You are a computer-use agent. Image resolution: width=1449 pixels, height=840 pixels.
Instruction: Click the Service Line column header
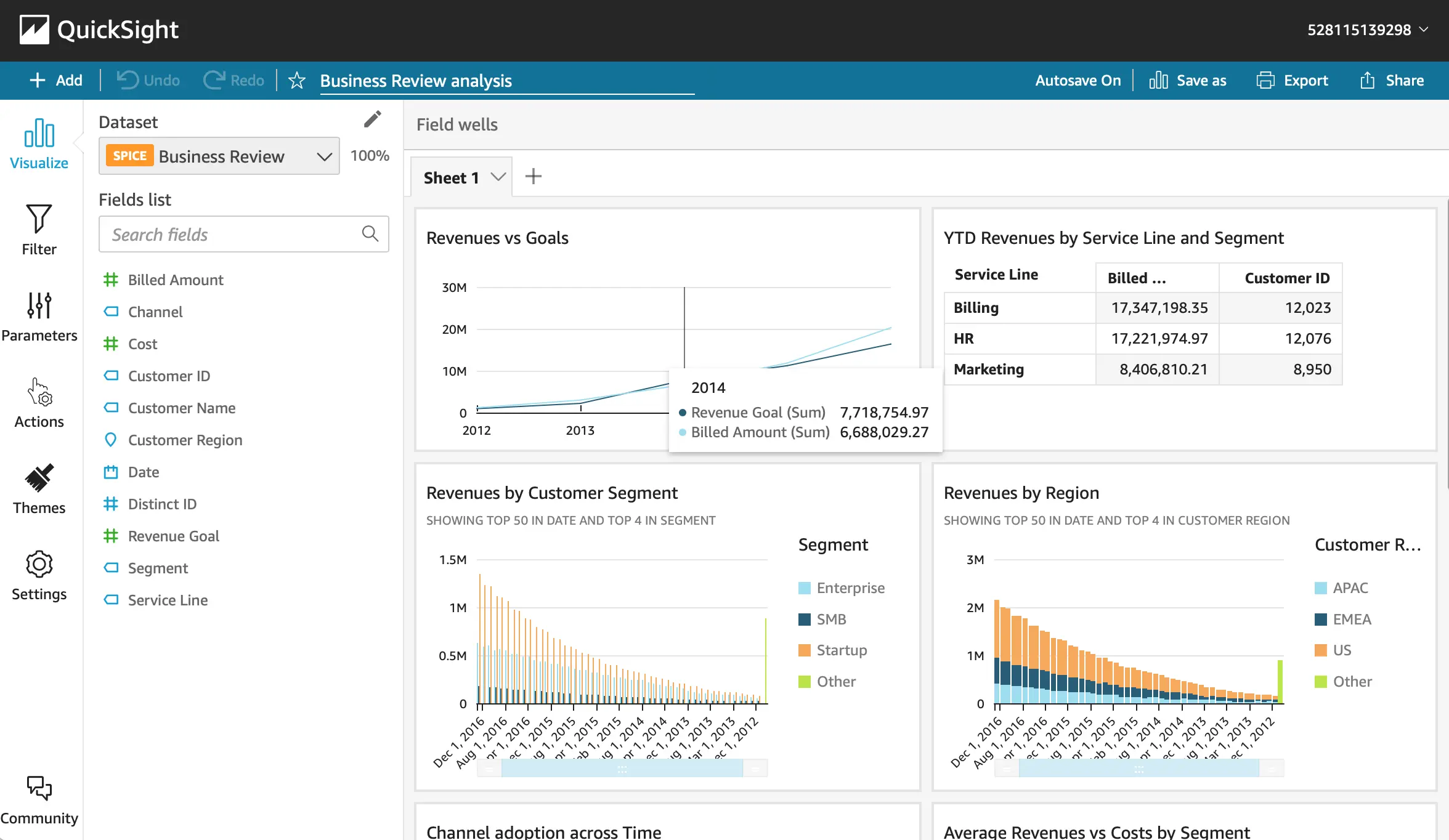[996, 275]
